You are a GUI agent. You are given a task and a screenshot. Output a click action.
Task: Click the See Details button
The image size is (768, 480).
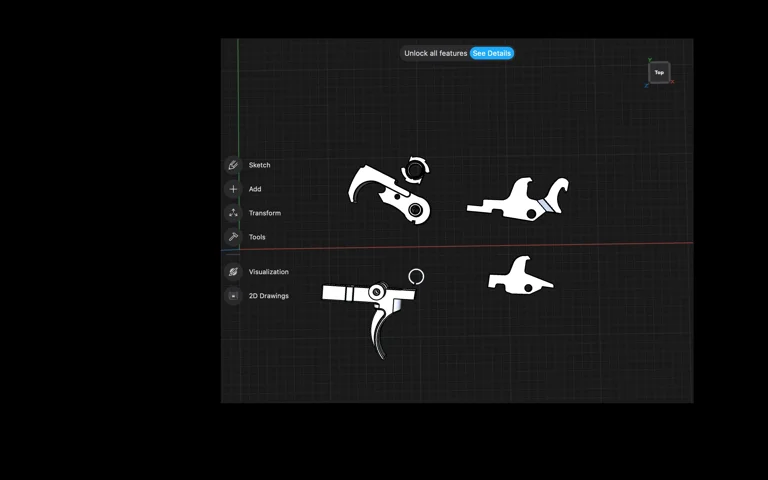pyautogui.click(x=491, y=53)
